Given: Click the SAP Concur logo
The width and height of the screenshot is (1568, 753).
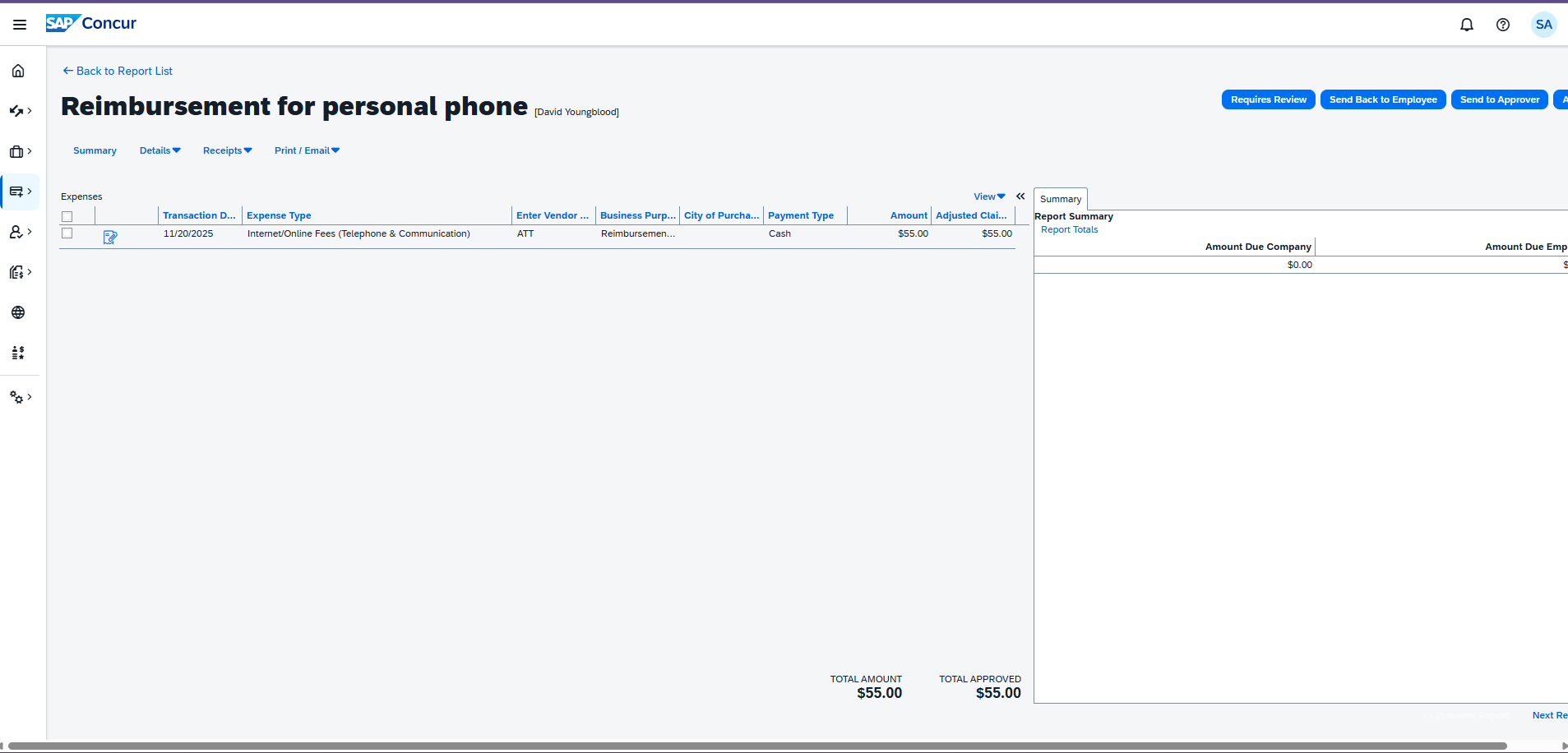Looking at the screenshot, I should pos(90,24).
